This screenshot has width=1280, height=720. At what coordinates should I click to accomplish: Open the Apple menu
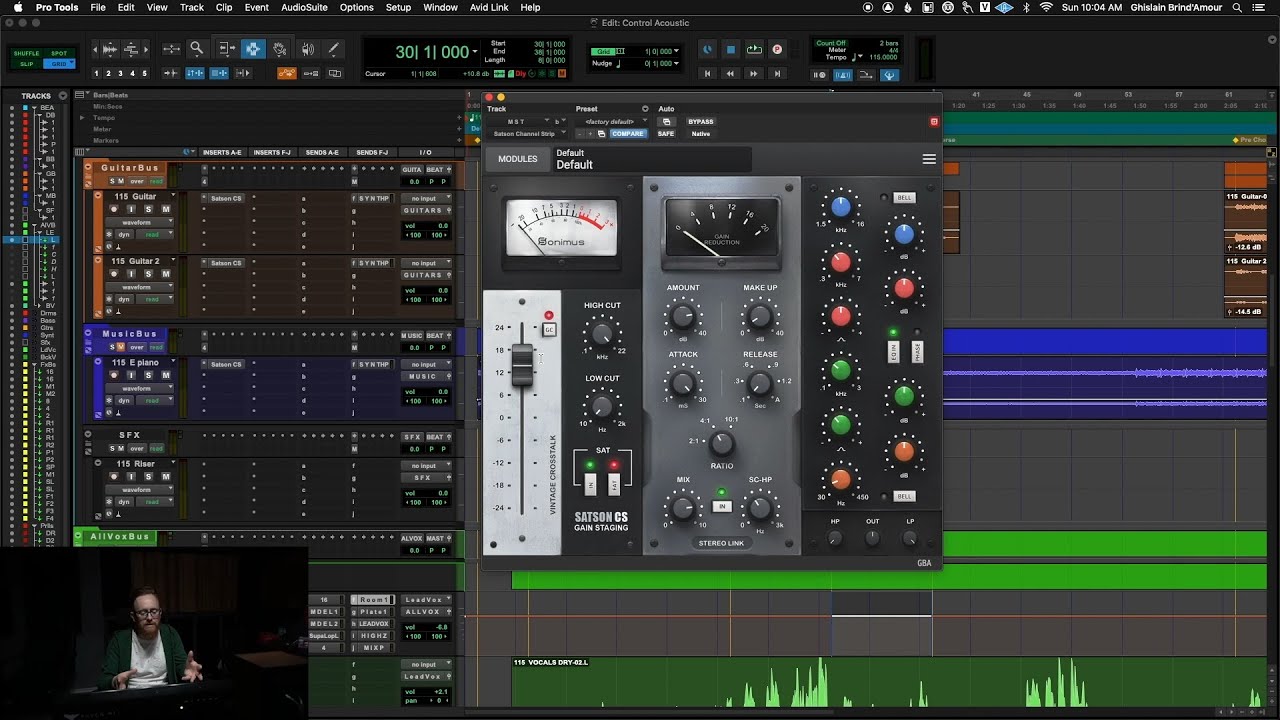pos(17,7)
